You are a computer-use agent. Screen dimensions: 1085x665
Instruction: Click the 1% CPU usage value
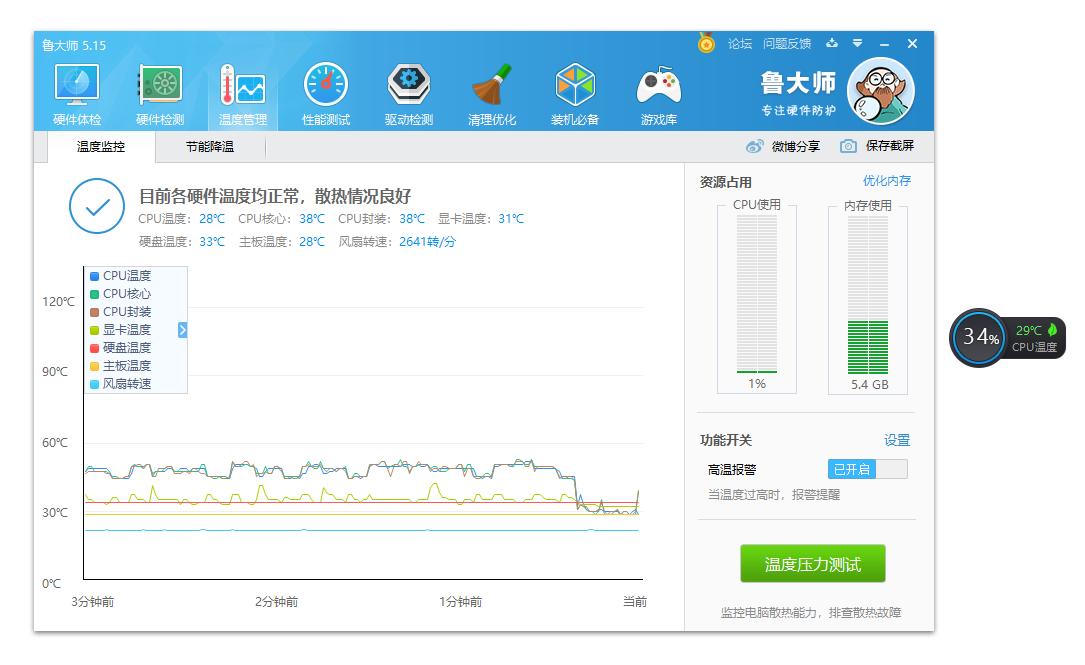click(x=757, y=383)
